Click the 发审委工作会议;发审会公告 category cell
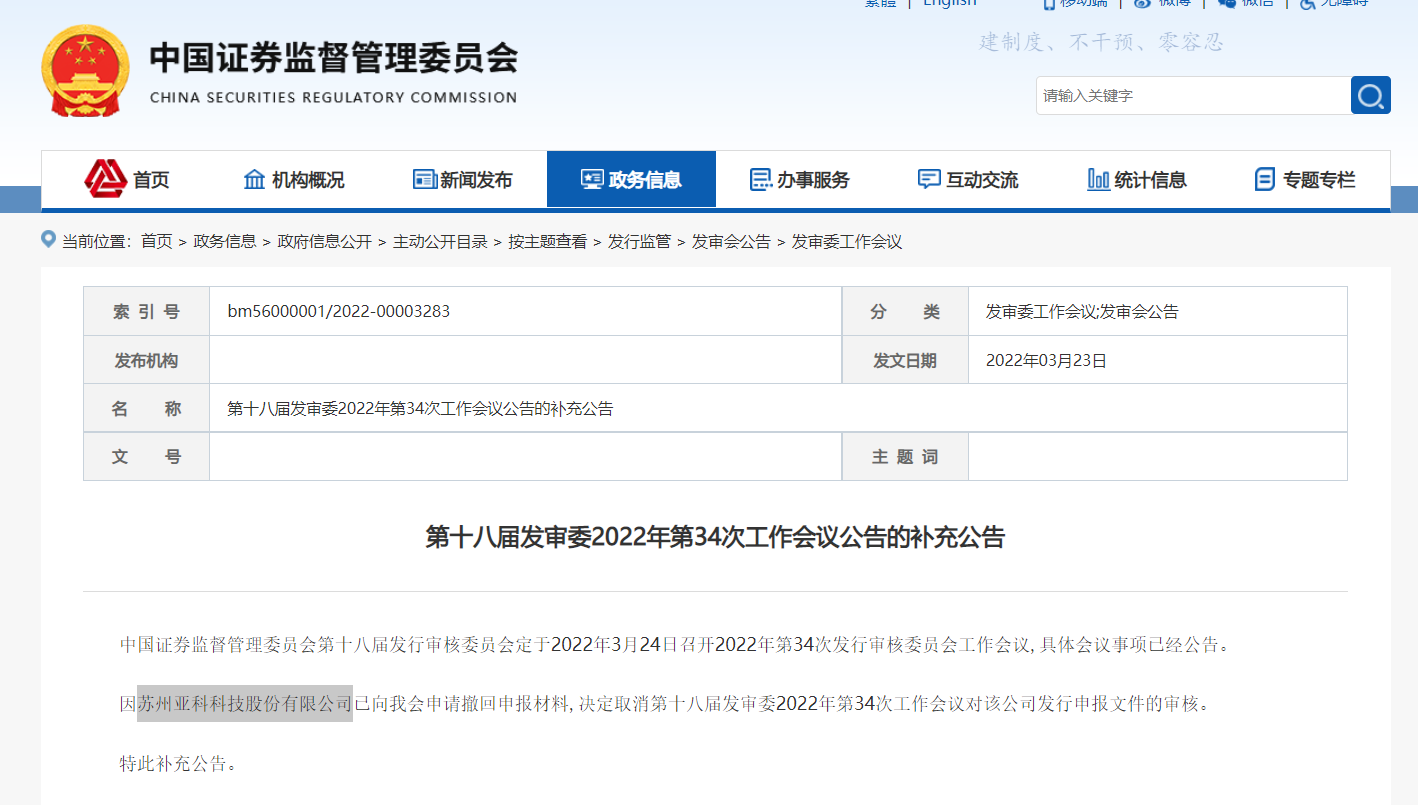 (x=1158, y=311)
